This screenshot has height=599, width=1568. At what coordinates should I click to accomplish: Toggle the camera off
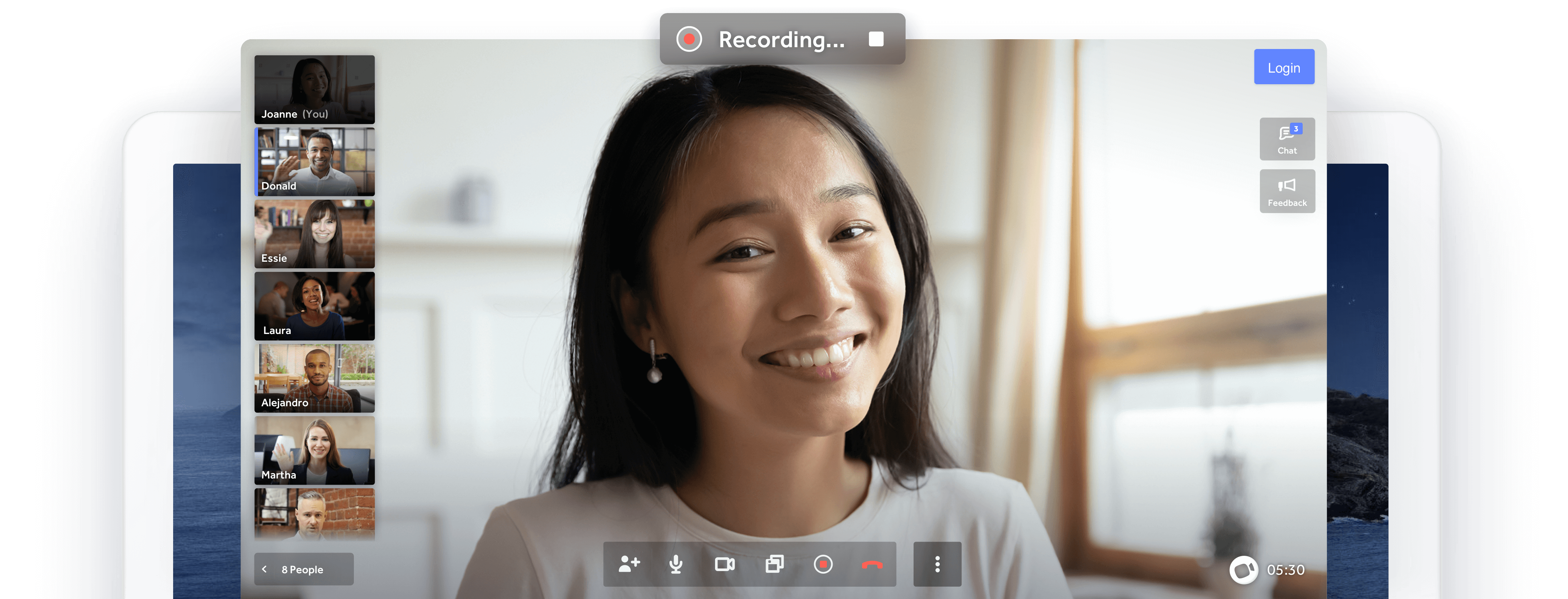point(724,564)
